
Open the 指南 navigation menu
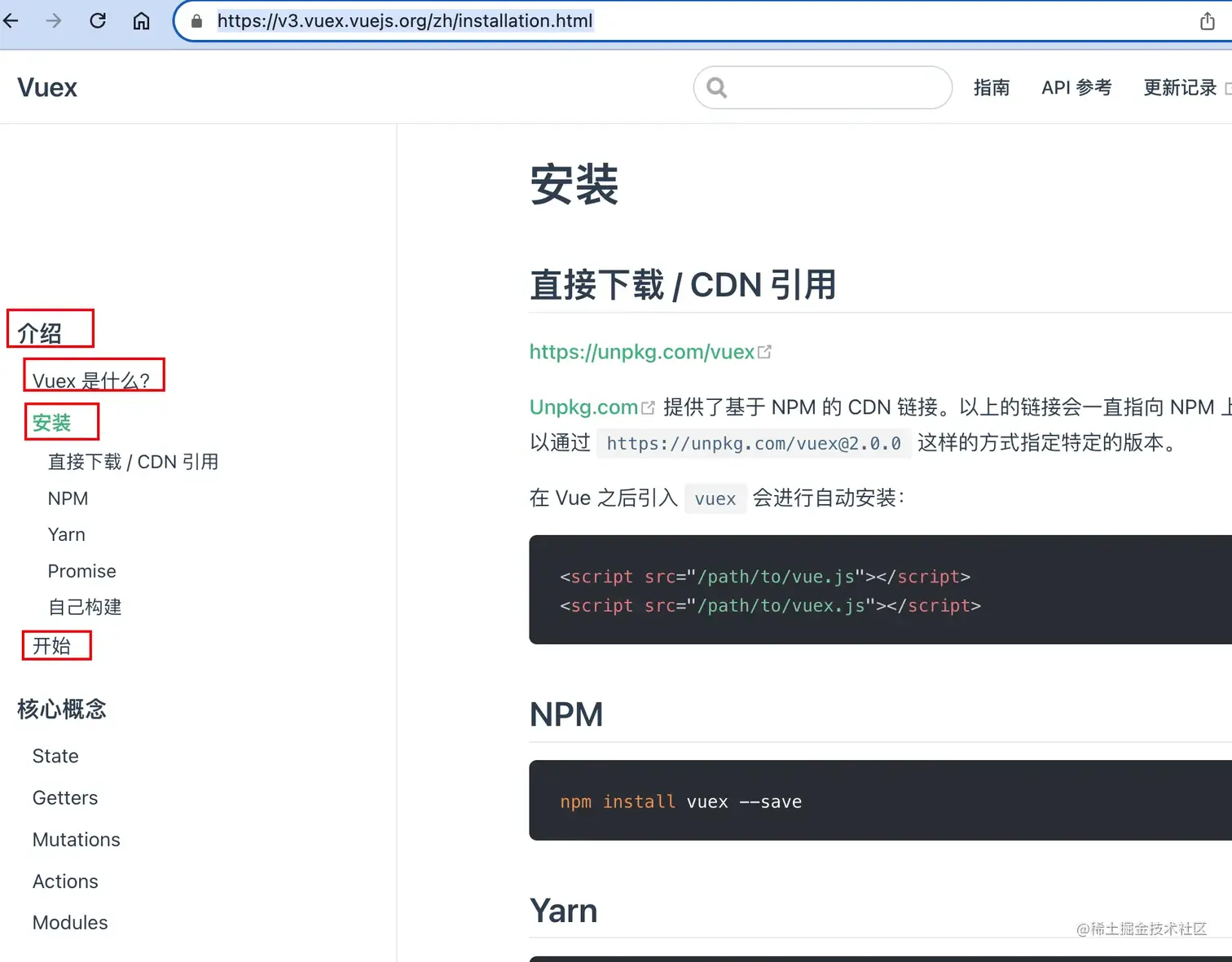tap(992, 87)
